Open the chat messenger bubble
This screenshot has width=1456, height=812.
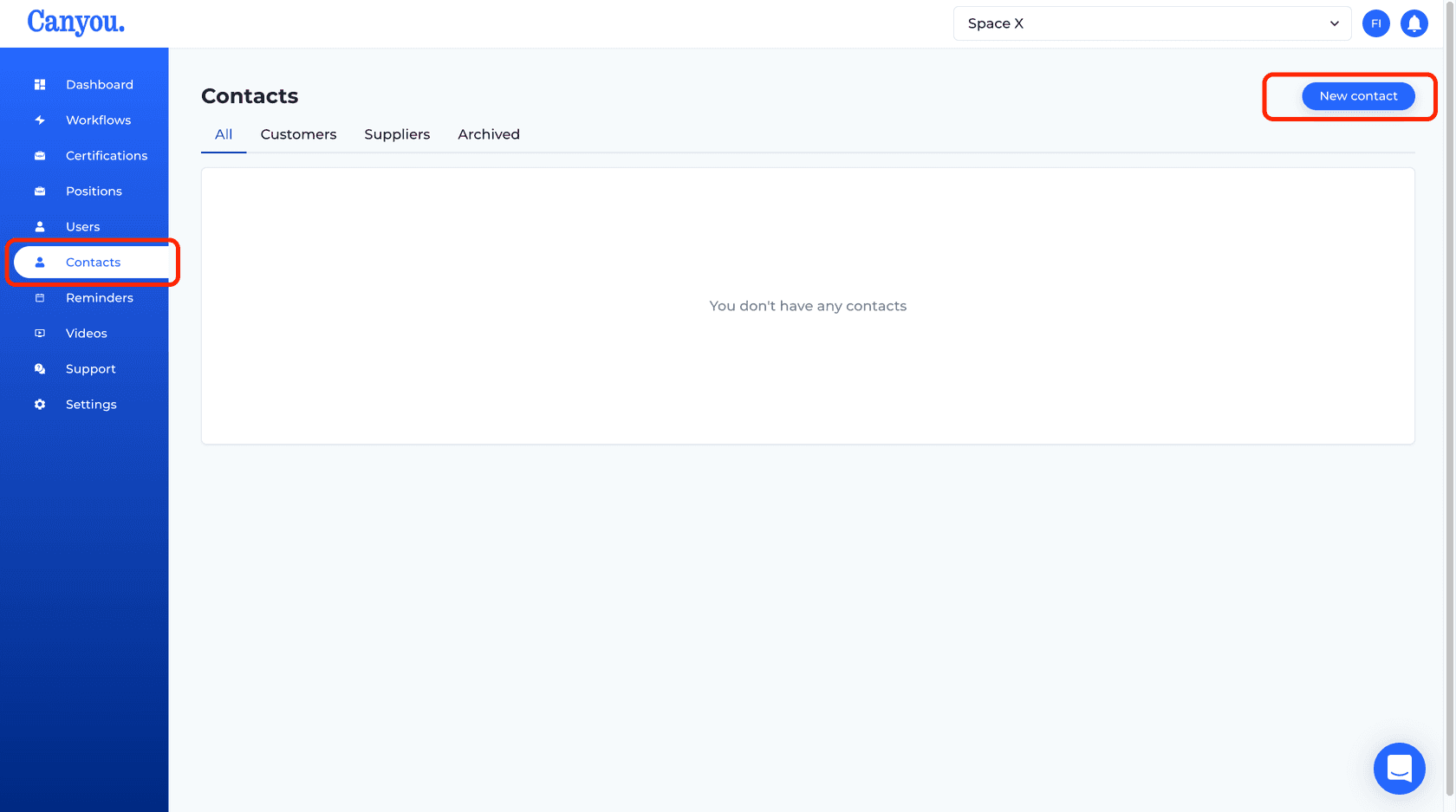point(1400,768)
